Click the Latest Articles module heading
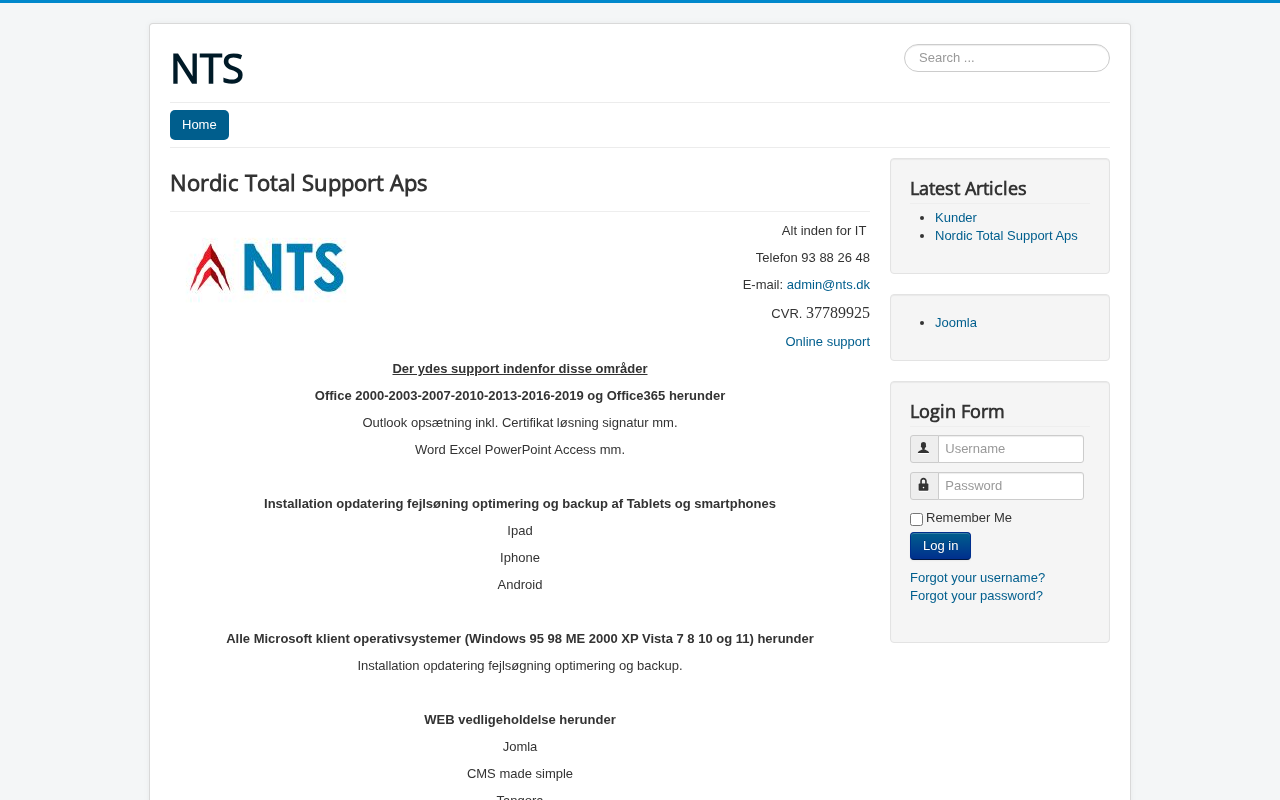 click(968, 188)
